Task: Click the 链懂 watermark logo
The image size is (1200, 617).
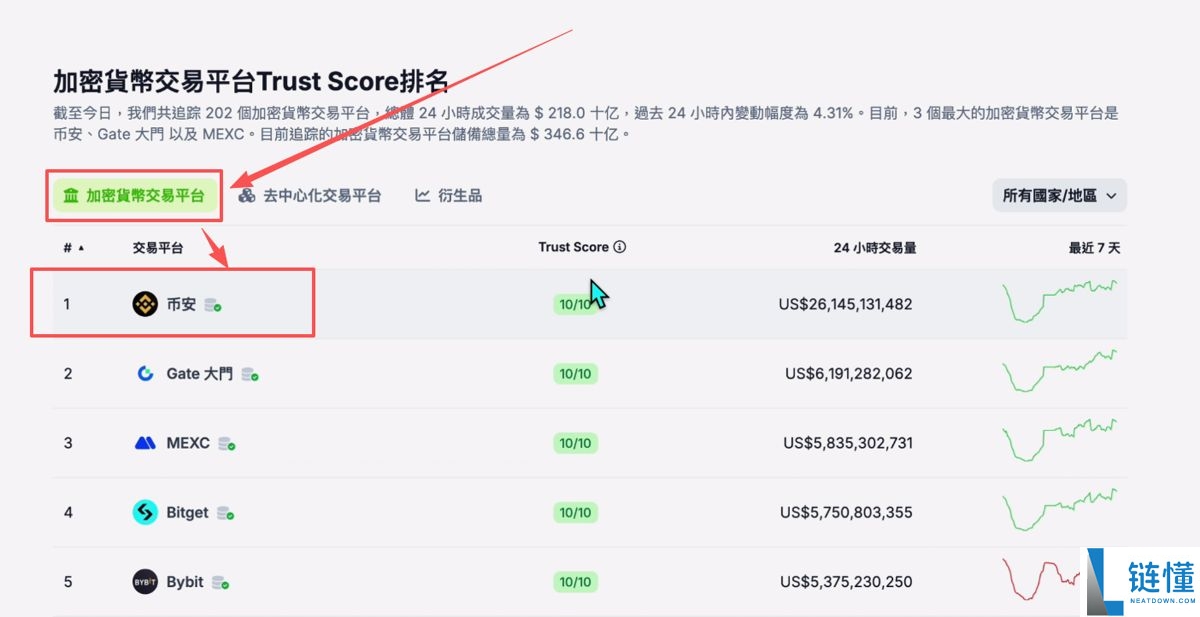Action: pyautogui.click(x=1142, y=581)
